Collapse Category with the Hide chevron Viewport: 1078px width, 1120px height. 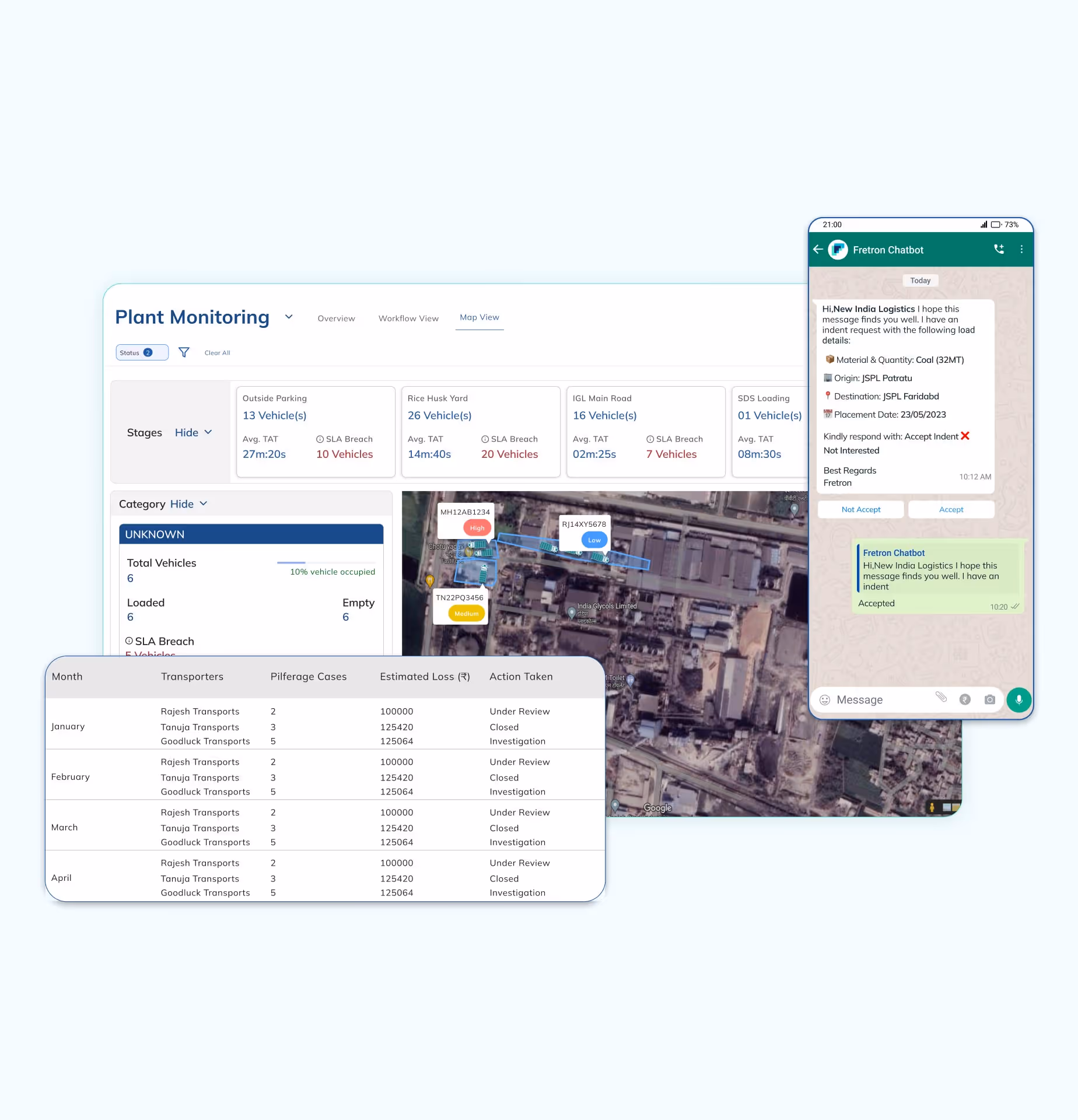click(204, 503)
